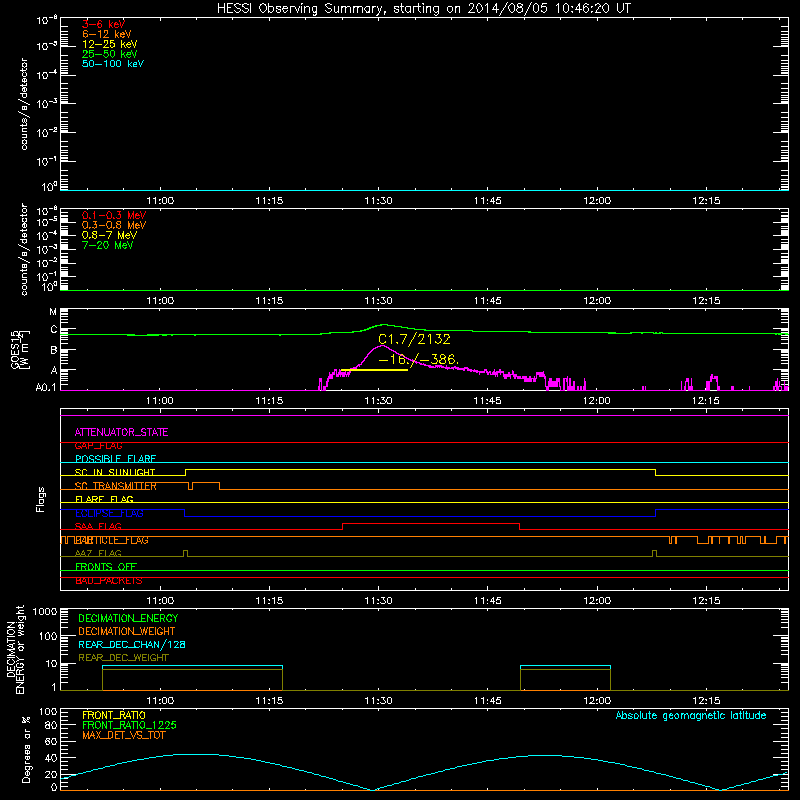Select the BAD_PACKETS flag label
800x800 pixels.
pyautogui.click(x=108, y=581)
